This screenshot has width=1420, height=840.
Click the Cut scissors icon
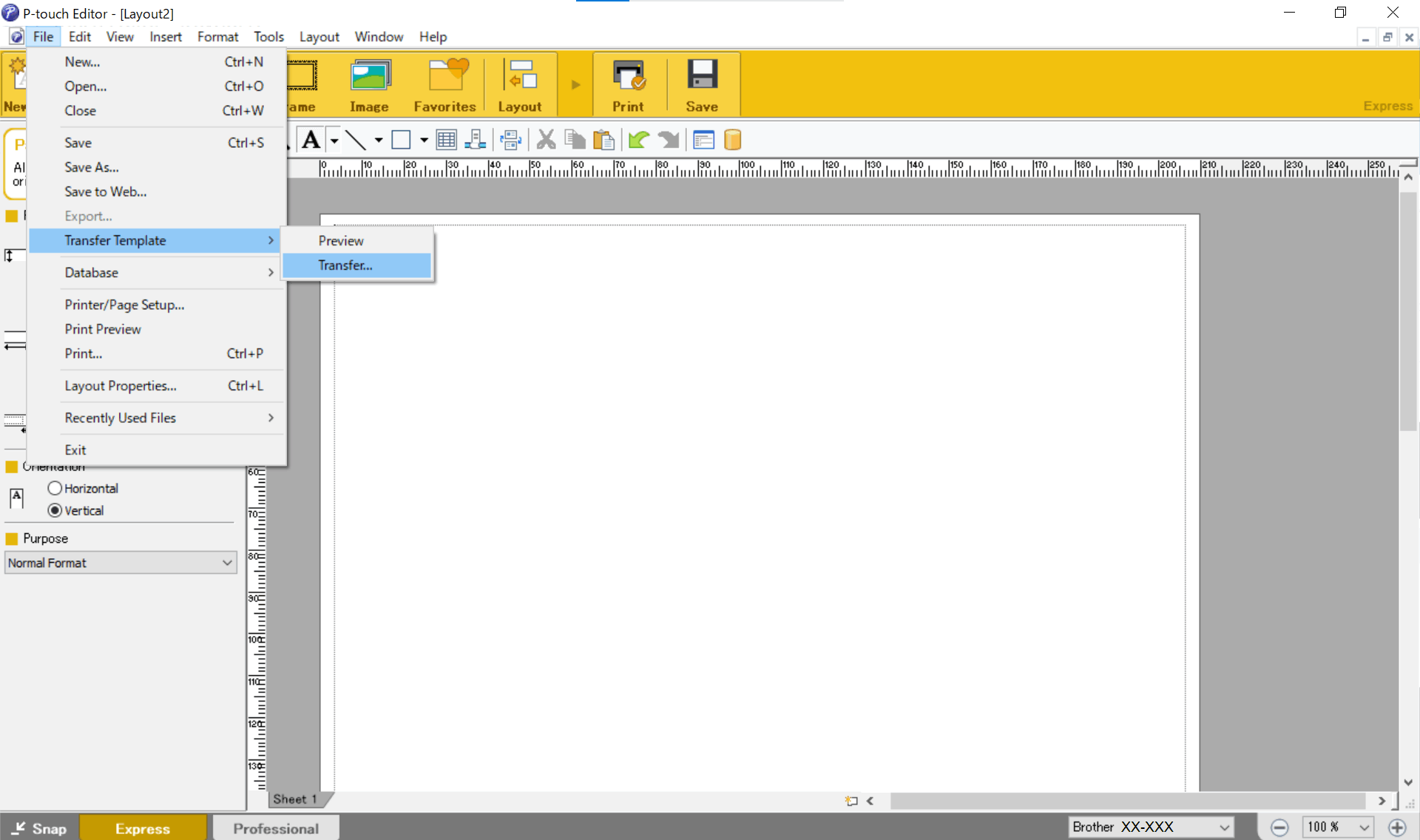(x=546, y=140)
